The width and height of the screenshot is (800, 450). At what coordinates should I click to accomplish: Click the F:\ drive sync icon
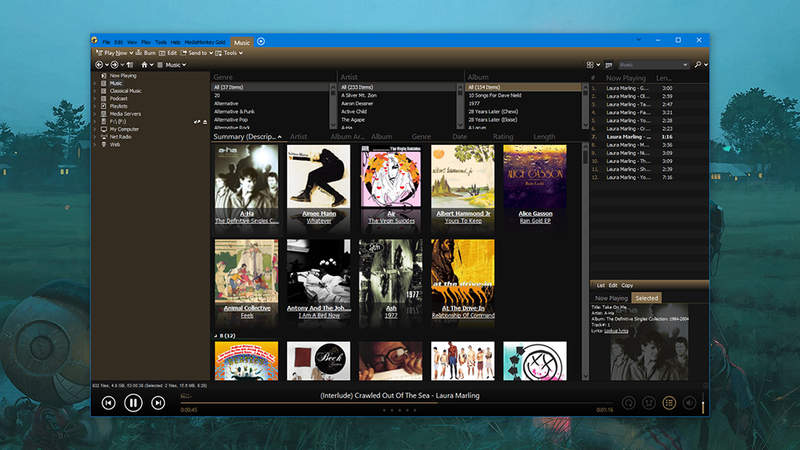click(x=197, y=122)
